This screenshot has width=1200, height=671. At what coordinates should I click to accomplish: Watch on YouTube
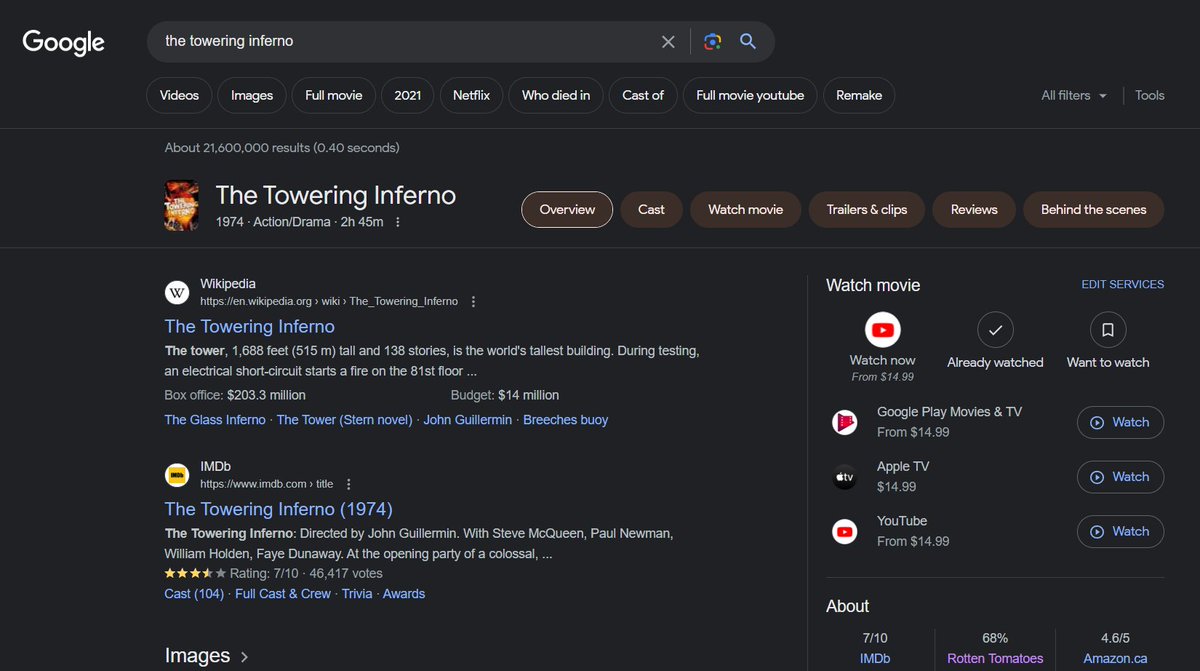pyautogui.click(x=1120, y=531)
